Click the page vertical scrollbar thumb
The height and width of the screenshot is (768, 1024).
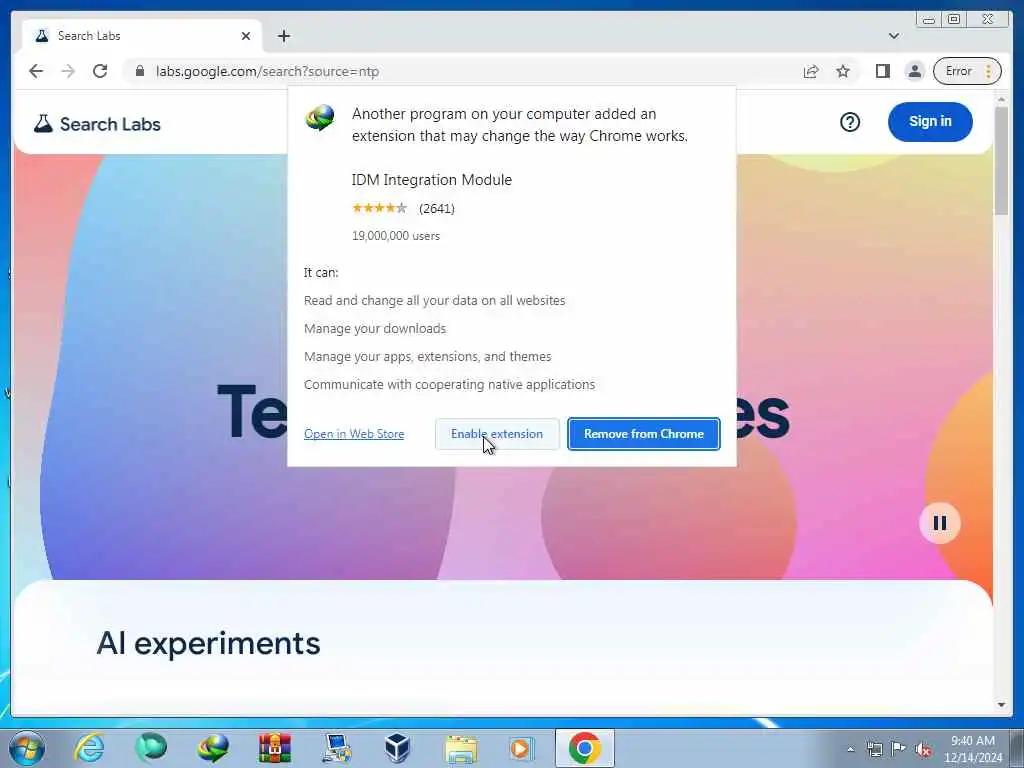coord(1001,160)
